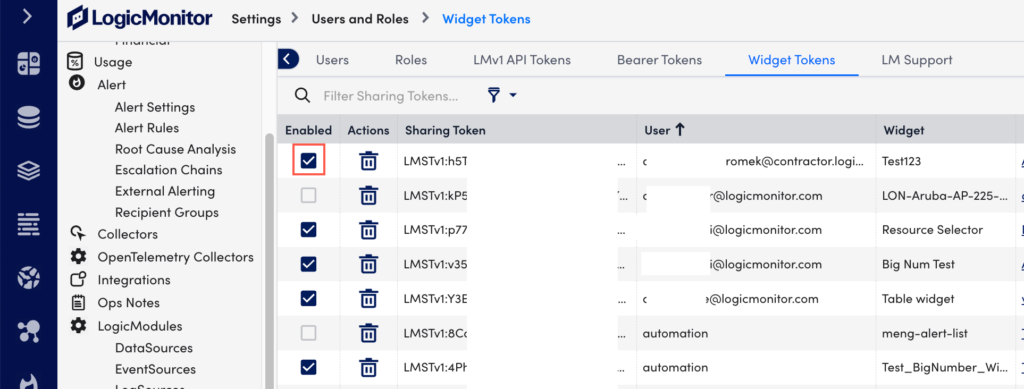The image size is (1024, 389).
Task: Open Escalation Chains in sidebar
Action: [x=168, y=170]
